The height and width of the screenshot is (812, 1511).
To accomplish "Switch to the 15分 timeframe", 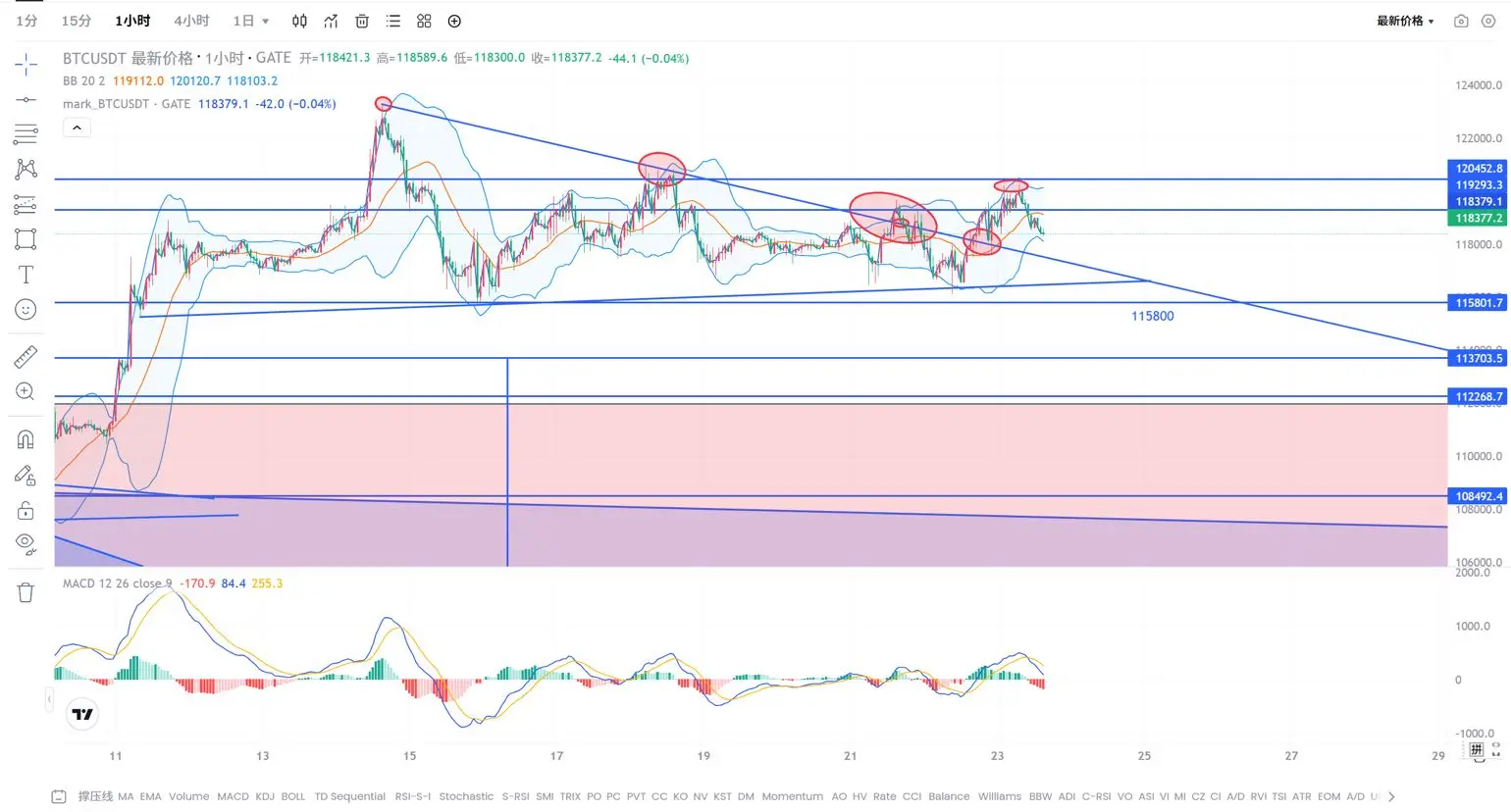I will coord(76,21).
